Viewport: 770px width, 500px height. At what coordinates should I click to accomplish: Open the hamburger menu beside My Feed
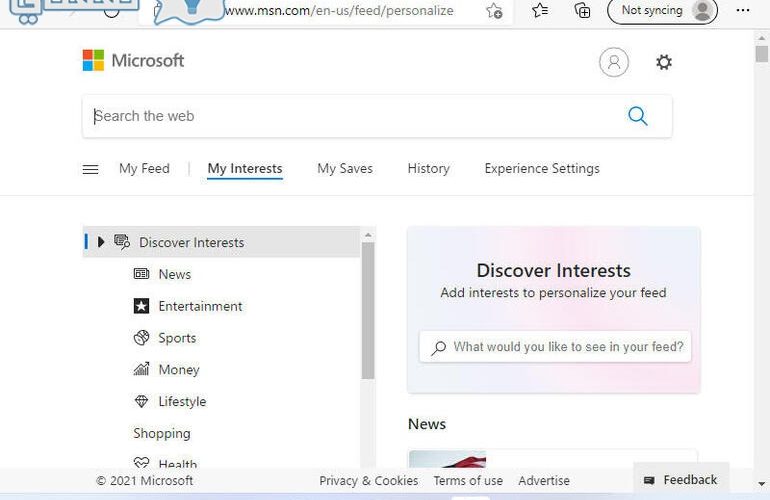point(90,169)
